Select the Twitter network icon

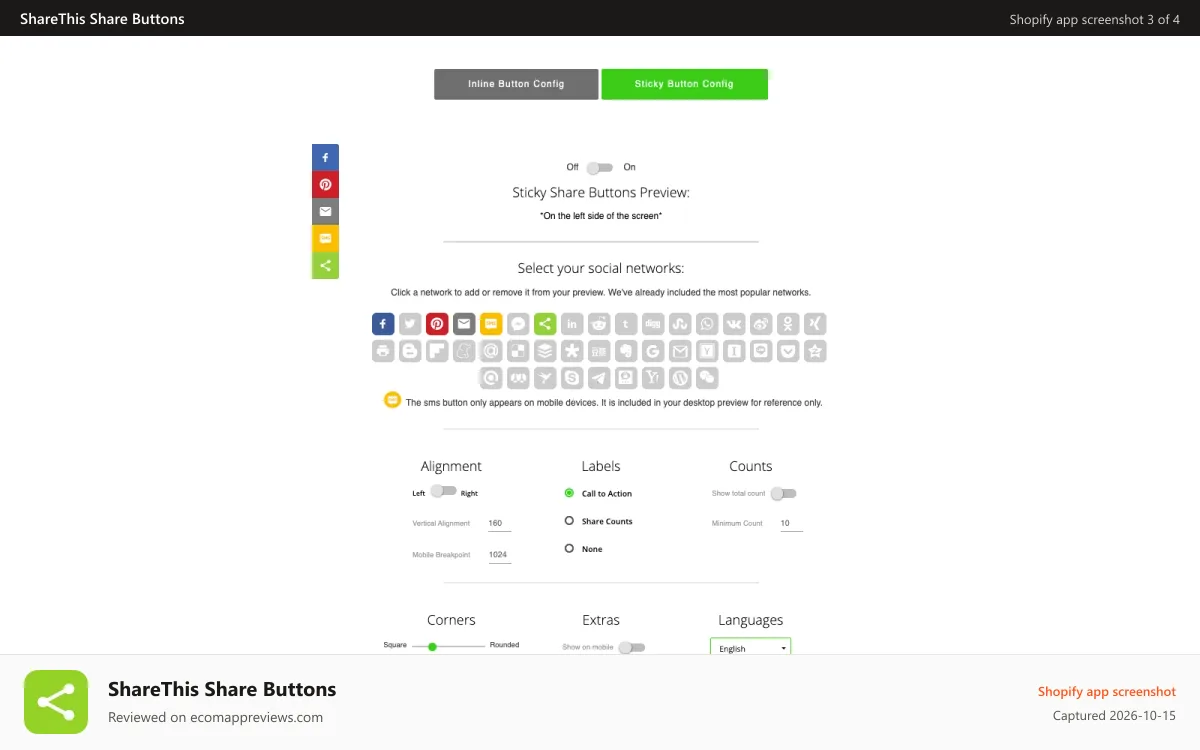click(410, 324)
